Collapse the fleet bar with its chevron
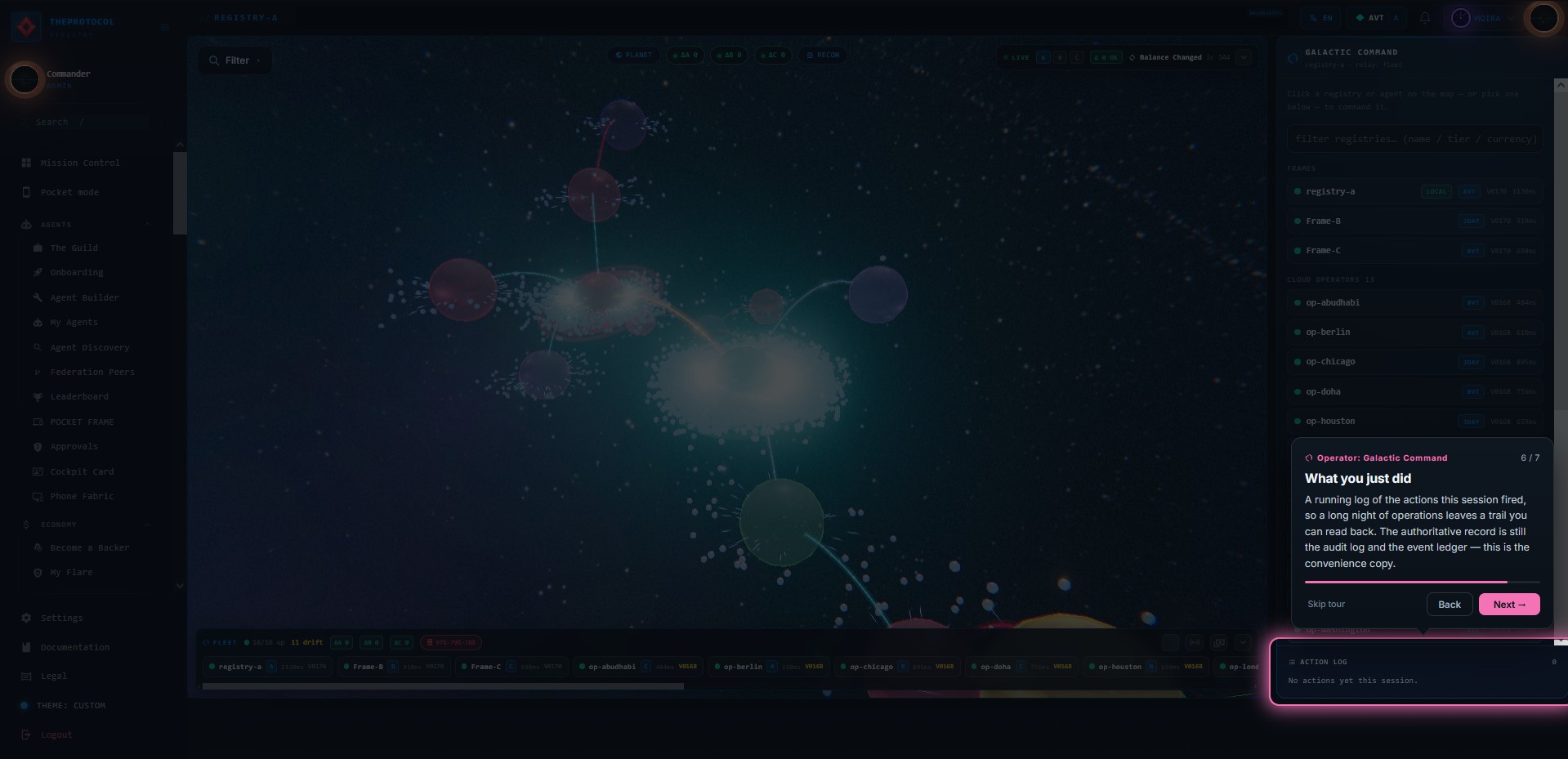Viewport: 1568px width, 759px height. point(1243,642)
